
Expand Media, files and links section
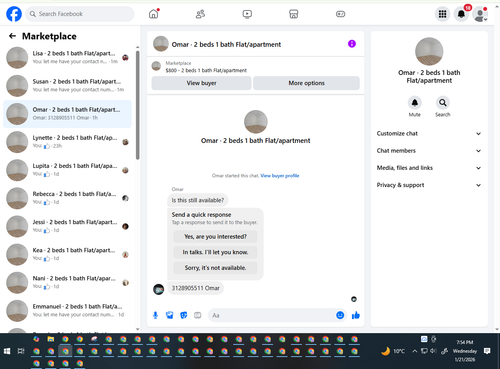click(429, 168)
